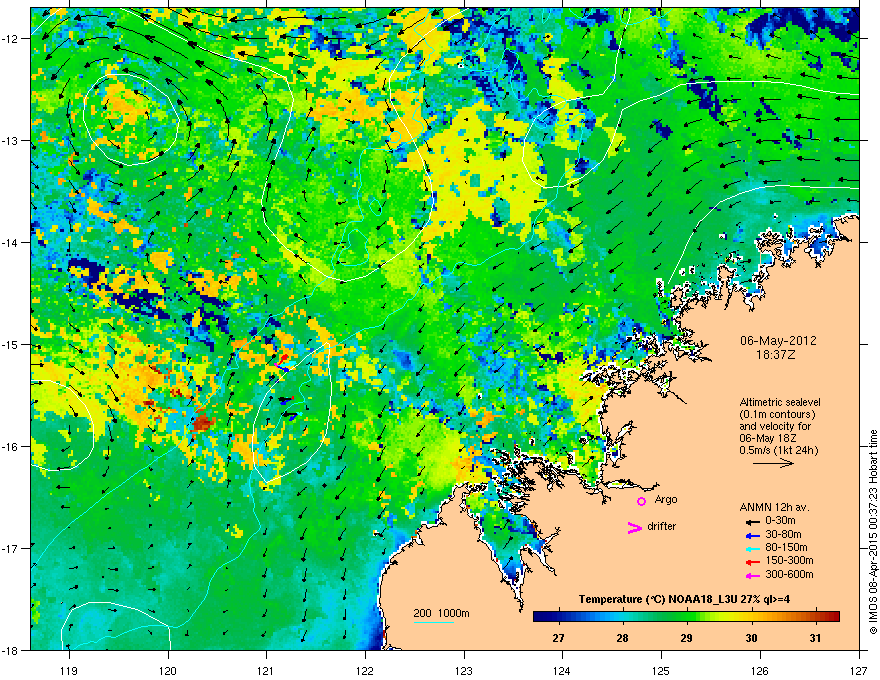Click the 30 colorbar tick label

click(751, 638)
